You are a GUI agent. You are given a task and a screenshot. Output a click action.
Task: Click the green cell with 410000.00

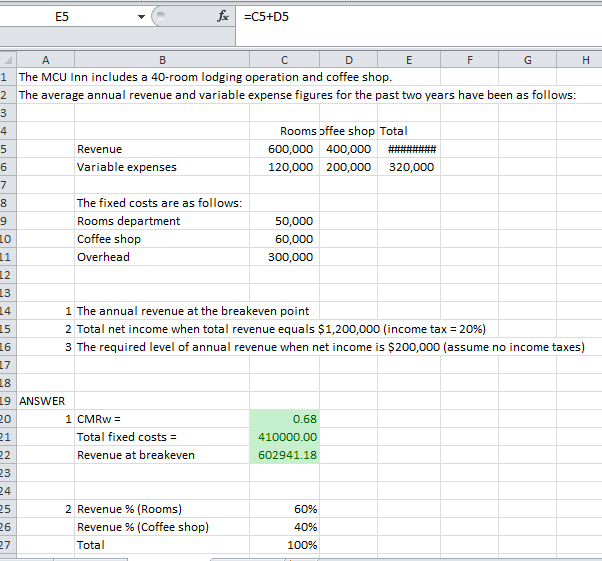[284, 437]
